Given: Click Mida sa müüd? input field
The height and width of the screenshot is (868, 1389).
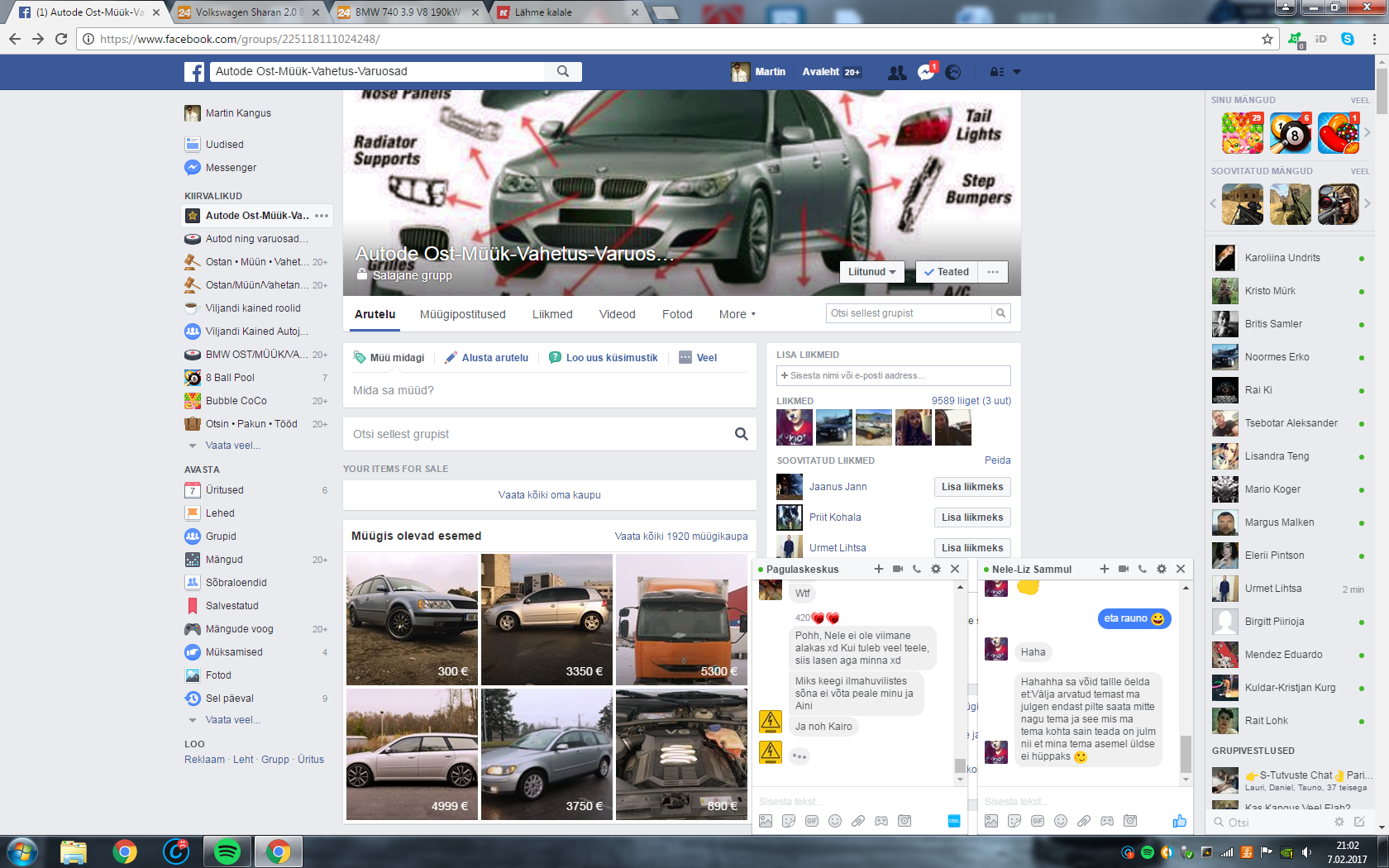Looking at the screenshot, I should click(x=550, y=390).
